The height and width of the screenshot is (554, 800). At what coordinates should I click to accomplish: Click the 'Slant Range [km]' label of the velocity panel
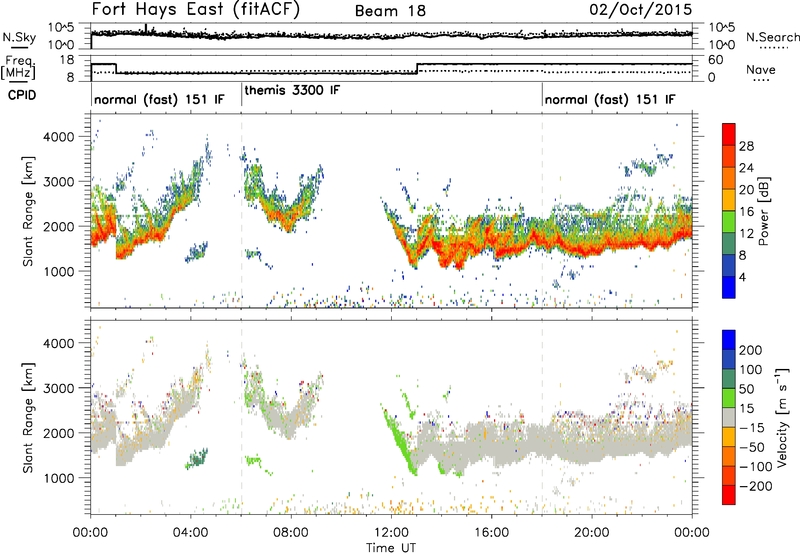coord(29,417)
